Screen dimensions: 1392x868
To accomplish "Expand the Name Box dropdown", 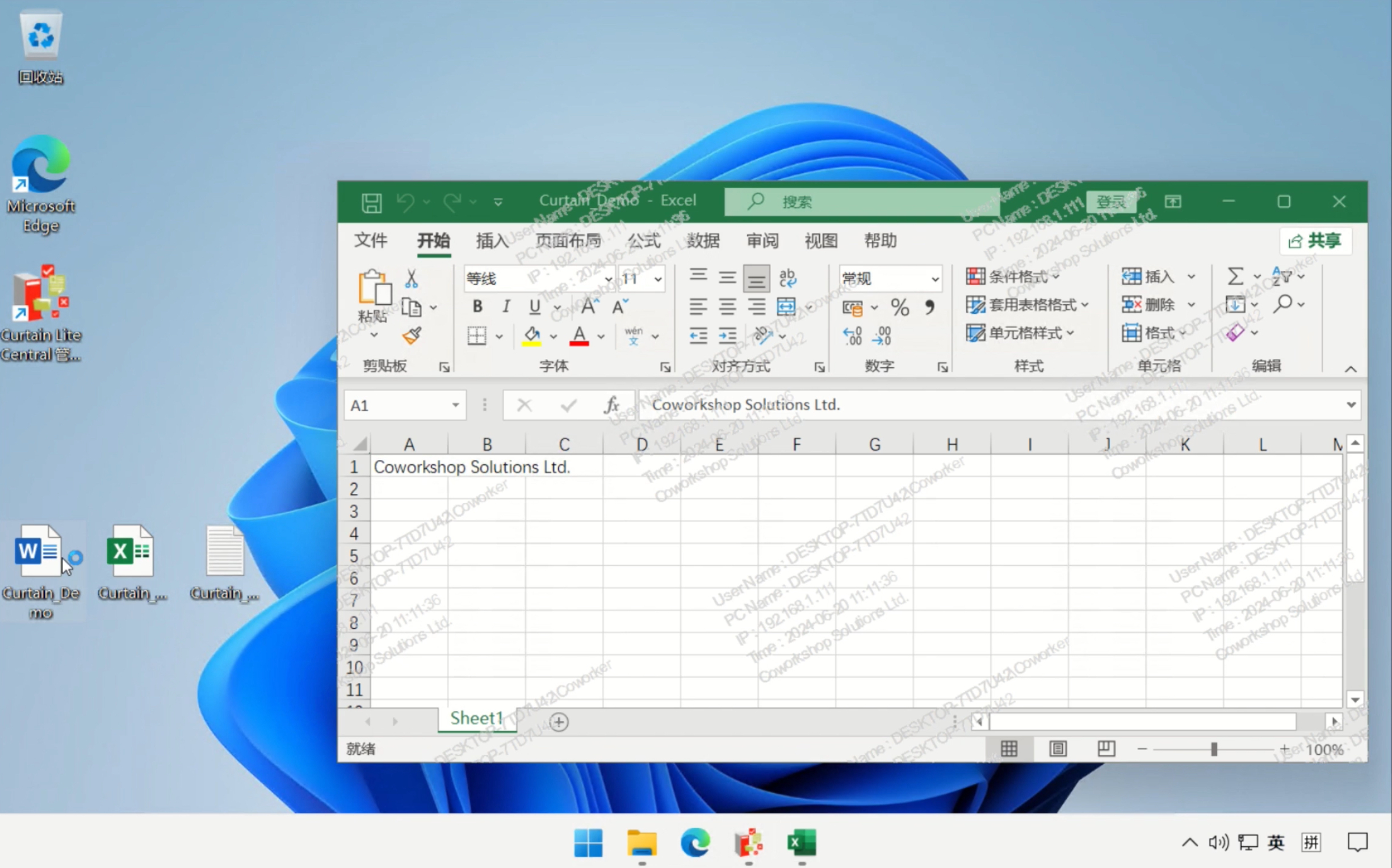I will pos(455,405).
